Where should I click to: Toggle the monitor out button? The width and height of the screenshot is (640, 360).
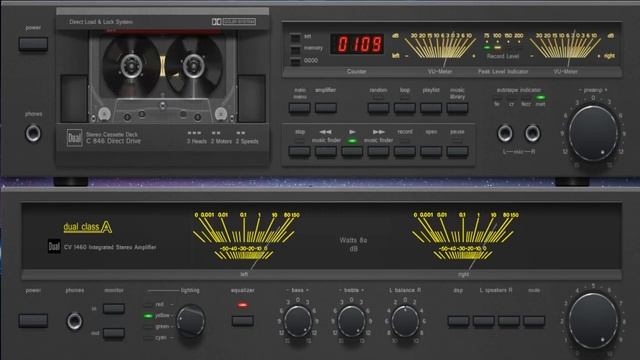(x=113, y=333)
